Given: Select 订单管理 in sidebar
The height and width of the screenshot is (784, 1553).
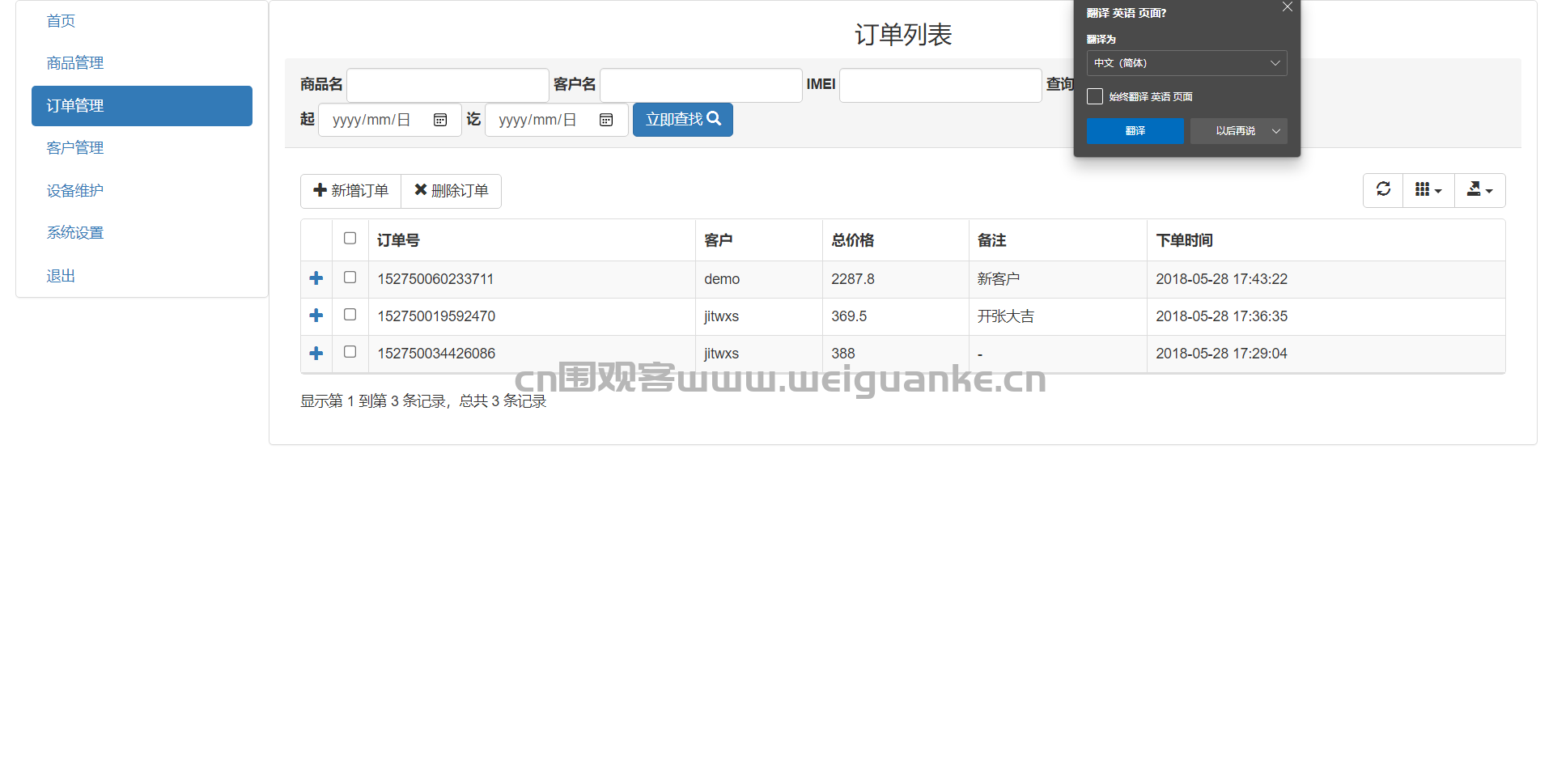Looking at the screenshot, I should pos(142,106).
